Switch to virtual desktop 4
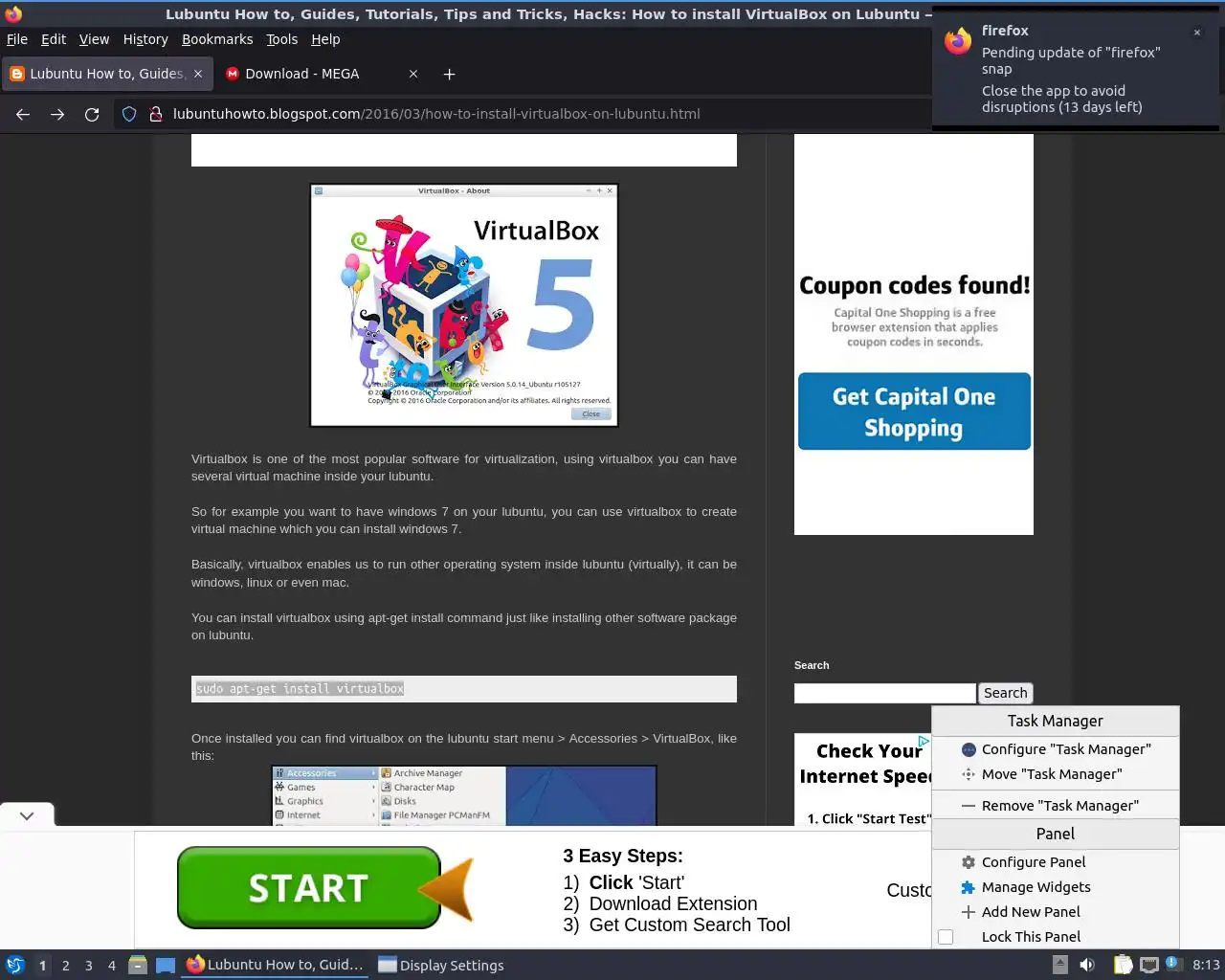1225x980 pixels. 112,965
